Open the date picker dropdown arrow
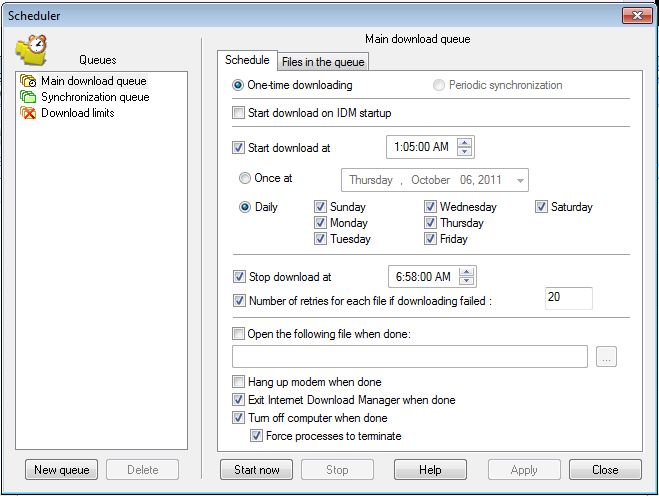Viewport: 659px width, 496px height. (x=520, y=180)
